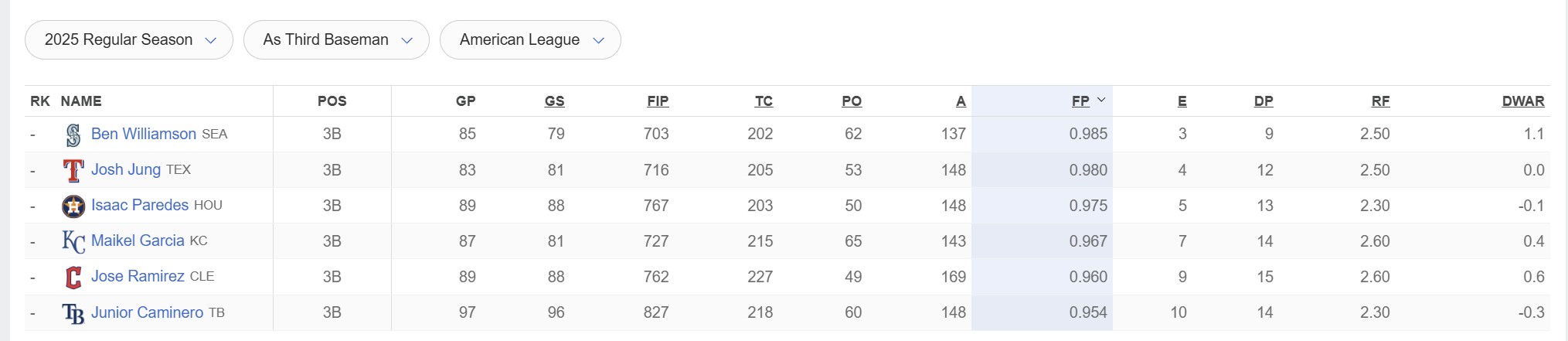This screenshot has width=1568, height=341.
Task: View Isaac Paredes player link
Action: pos(140,205)
